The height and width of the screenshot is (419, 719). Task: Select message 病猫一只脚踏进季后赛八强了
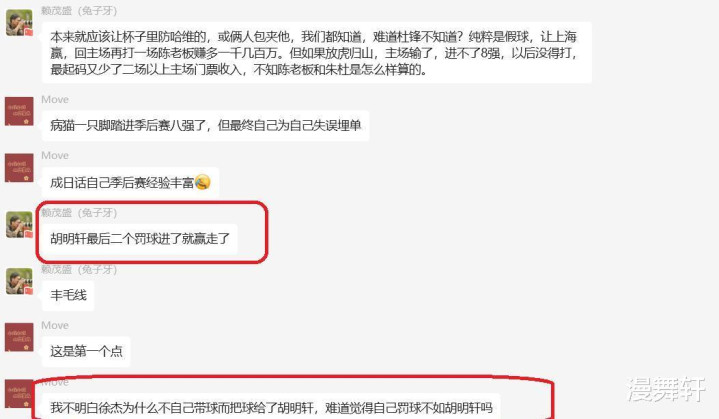pos(205,125)
